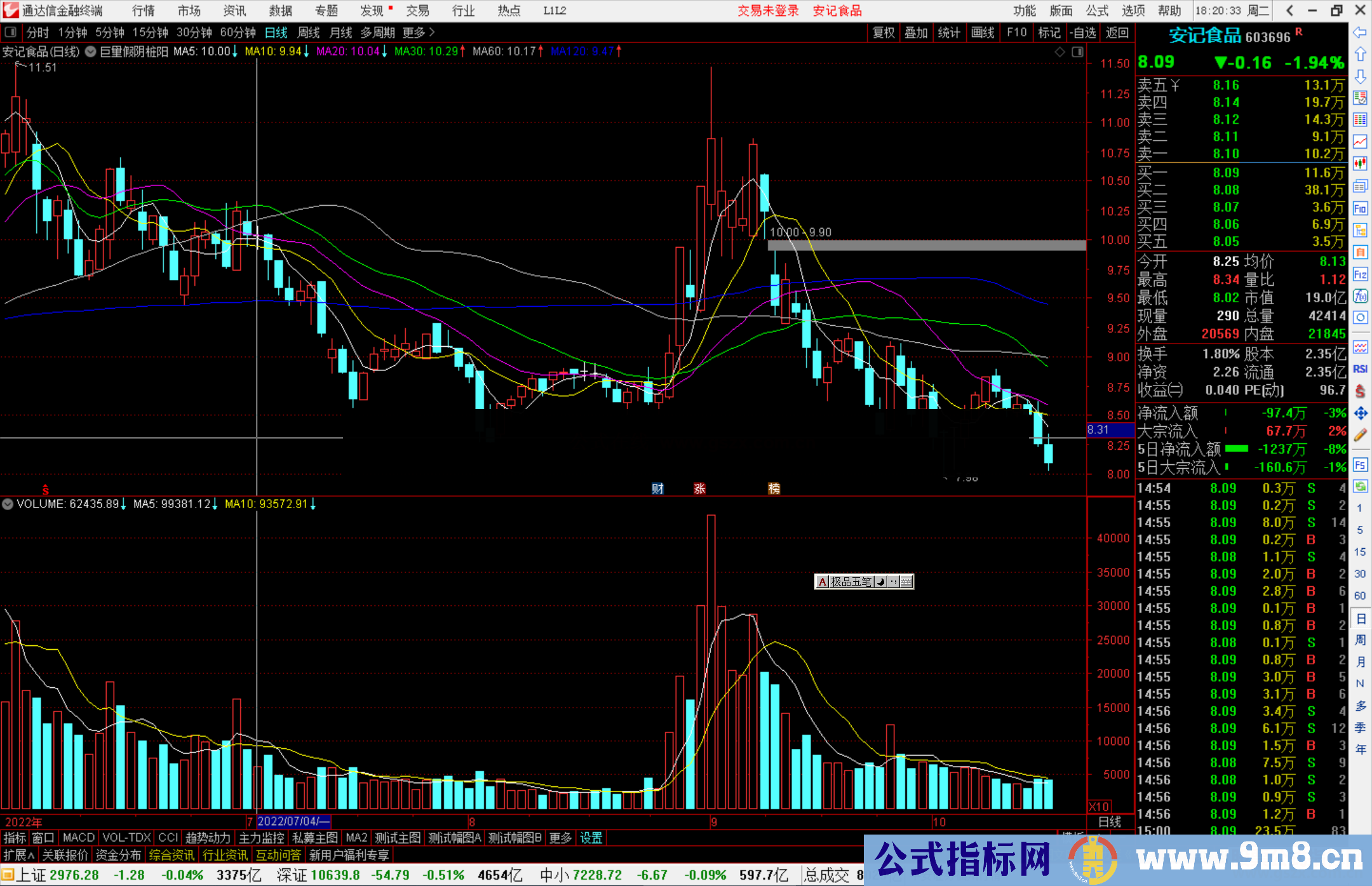Expand the 扩展 panel at bottom left

pos(19,855)
